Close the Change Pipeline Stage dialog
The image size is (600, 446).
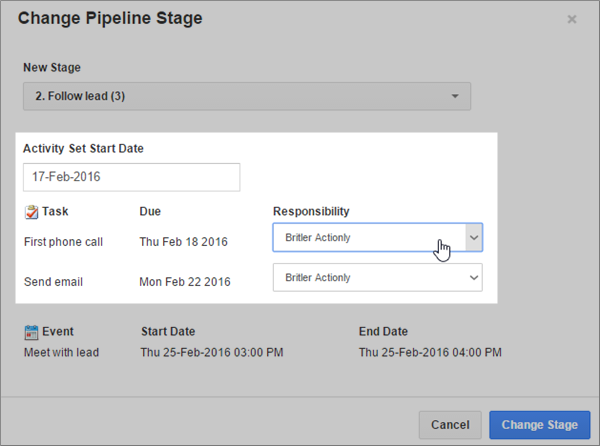(x=572, y=19)
